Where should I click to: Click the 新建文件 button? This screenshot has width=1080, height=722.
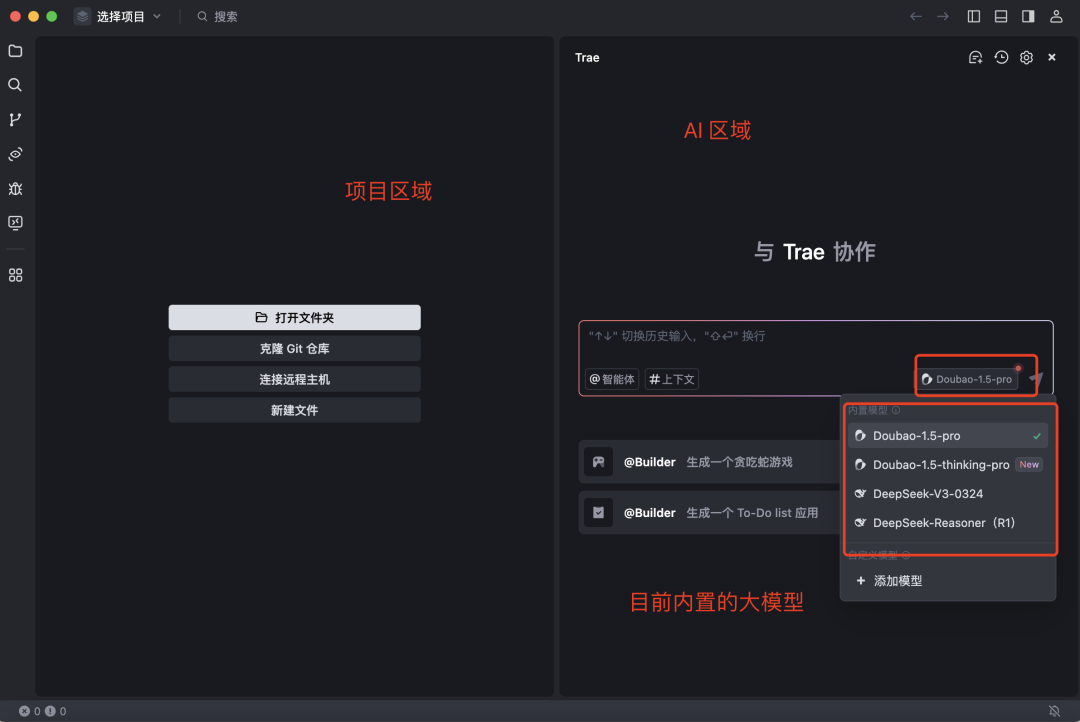(x=294, y=411)
